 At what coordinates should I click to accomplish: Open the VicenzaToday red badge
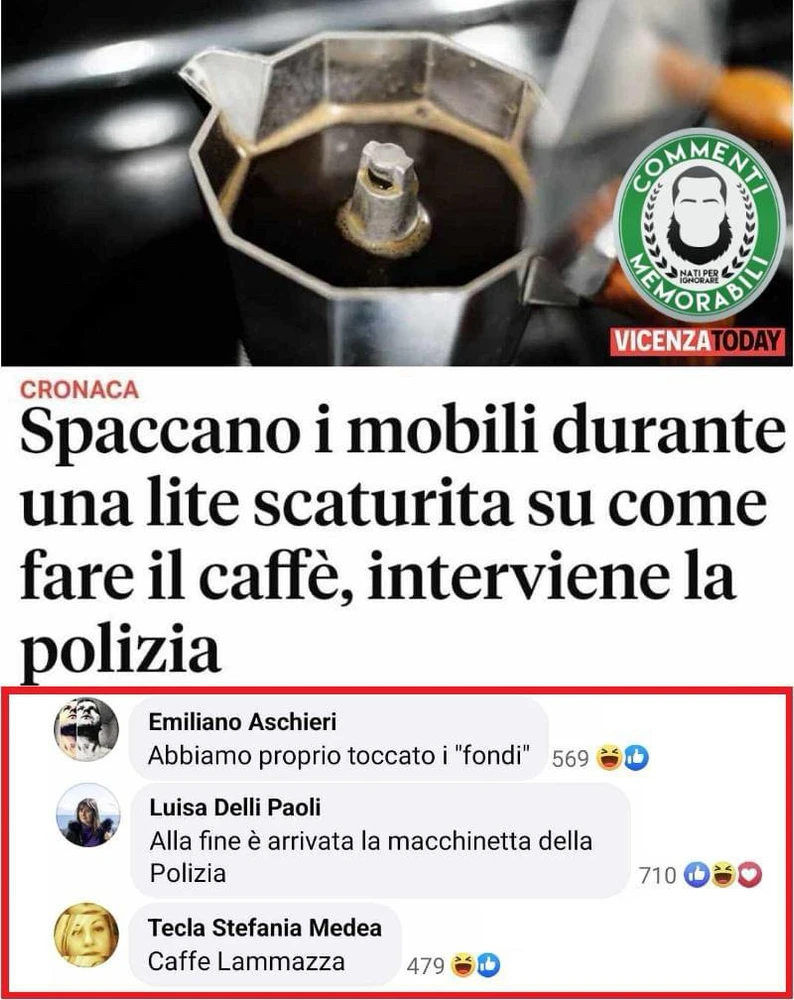pos(697,341)
